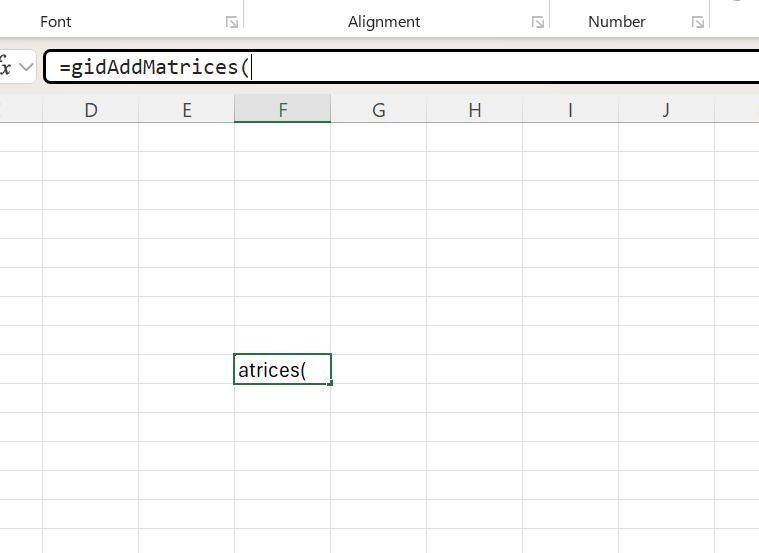Click the fill handle of the active cell
Image resolution: width=759 pixels, height=553 pixels.
point(330,383)
